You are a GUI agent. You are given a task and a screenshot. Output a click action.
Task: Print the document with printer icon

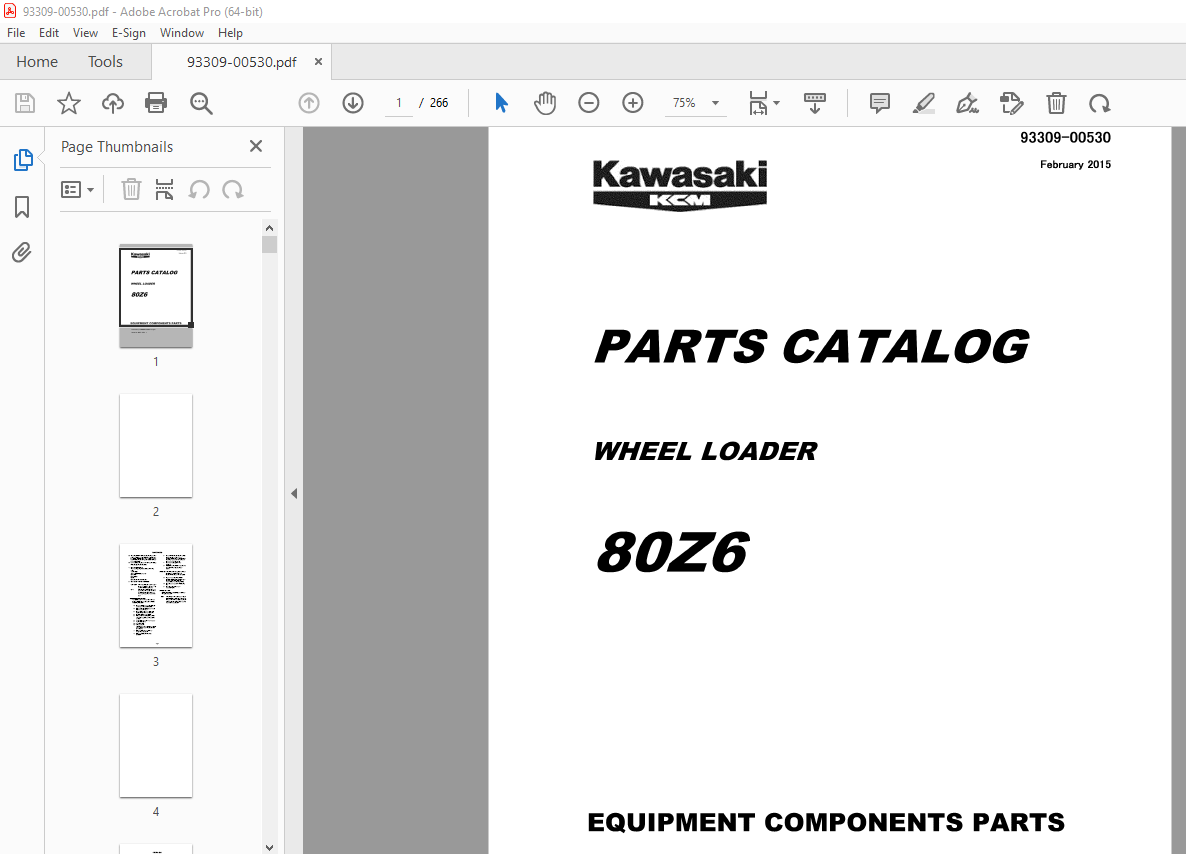156,103
